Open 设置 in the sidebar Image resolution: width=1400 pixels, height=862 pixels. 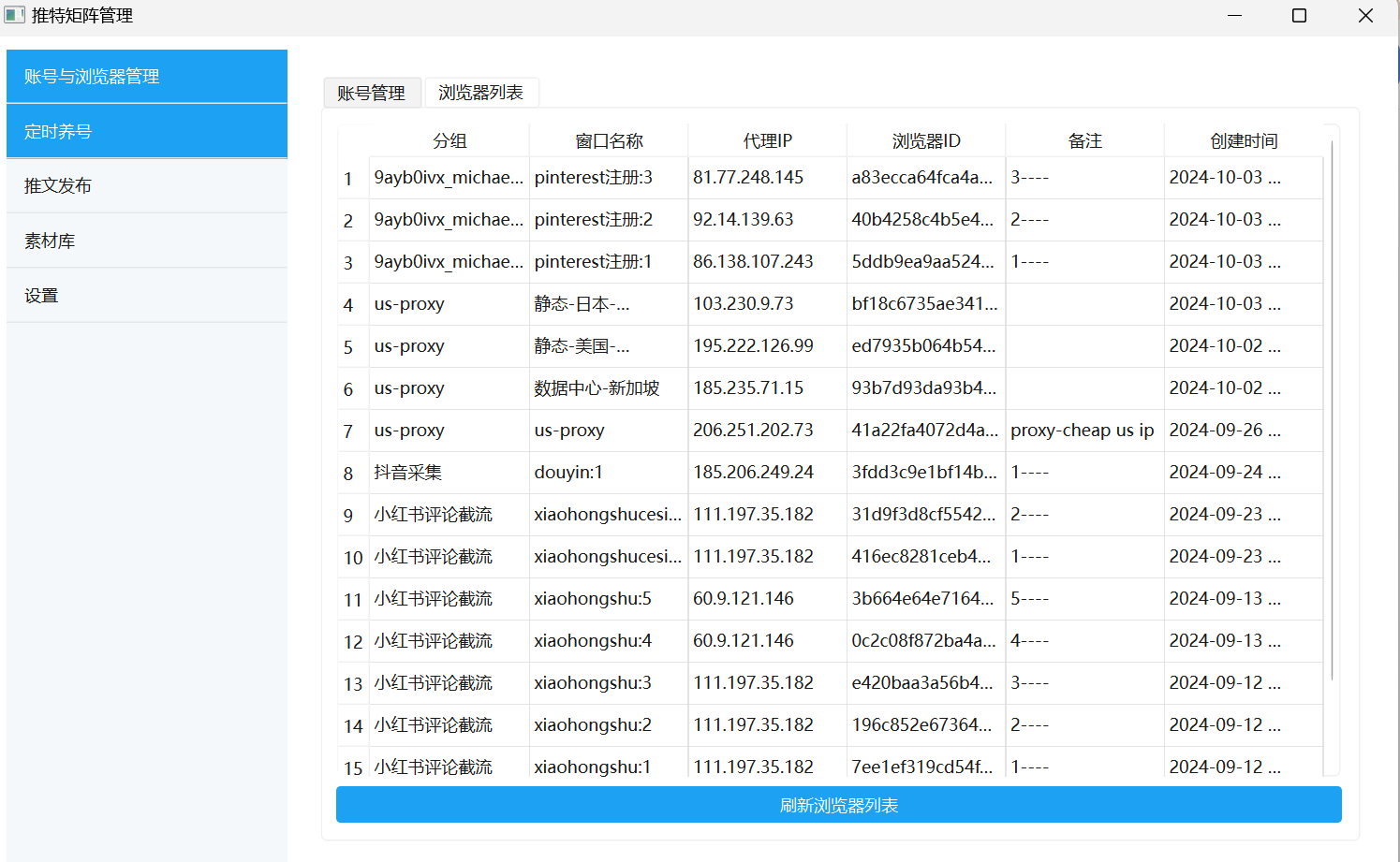(147, 296)
